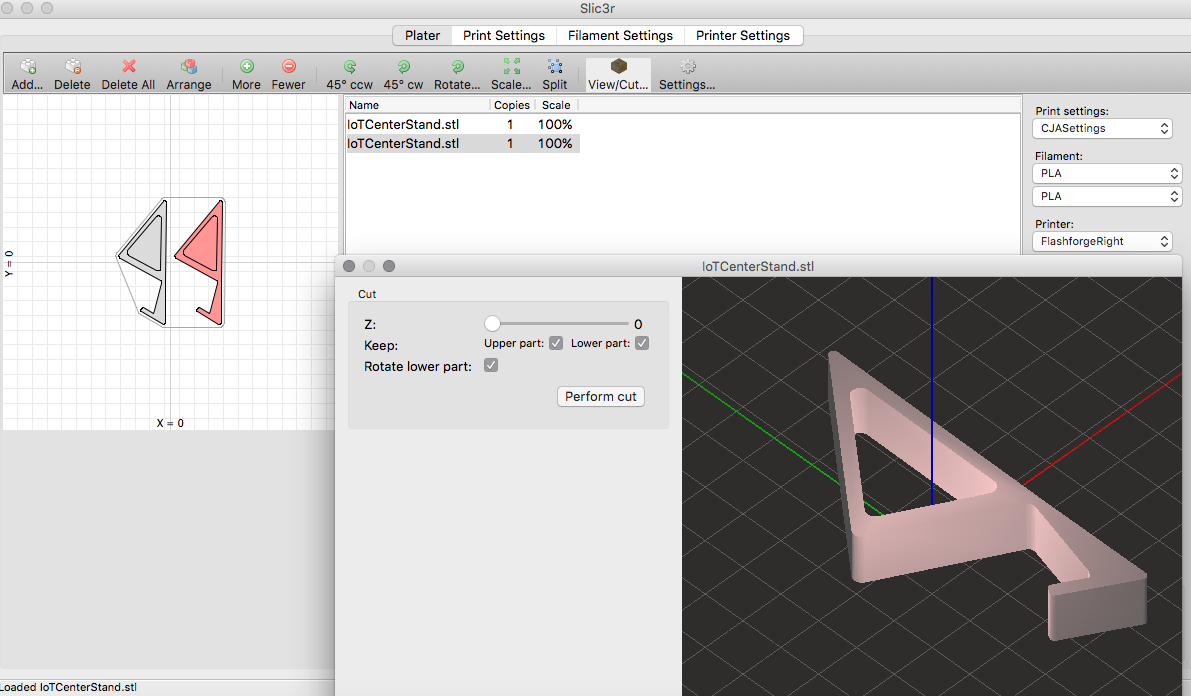Open the FlashforgeRight printer dropdown
1191x696 pixels.
coord(1102,241)
